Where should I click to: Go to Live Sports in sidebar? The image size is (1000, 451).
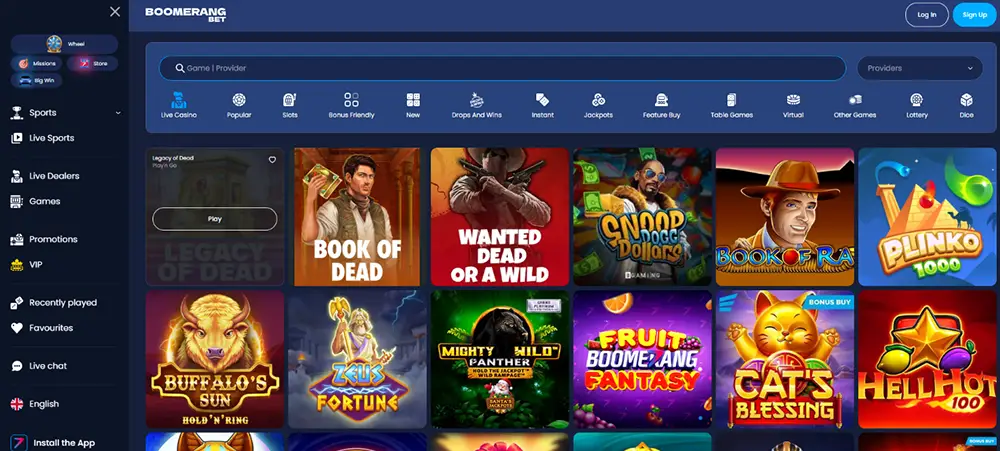(x=51, y=138)
